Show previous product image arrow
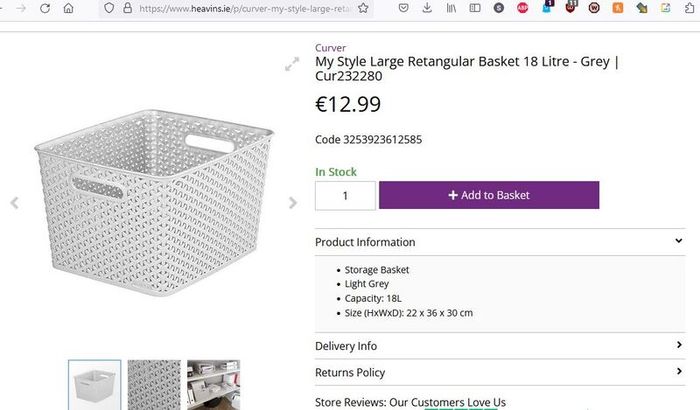This screenshot has height=410, width=700. (15, 203)
